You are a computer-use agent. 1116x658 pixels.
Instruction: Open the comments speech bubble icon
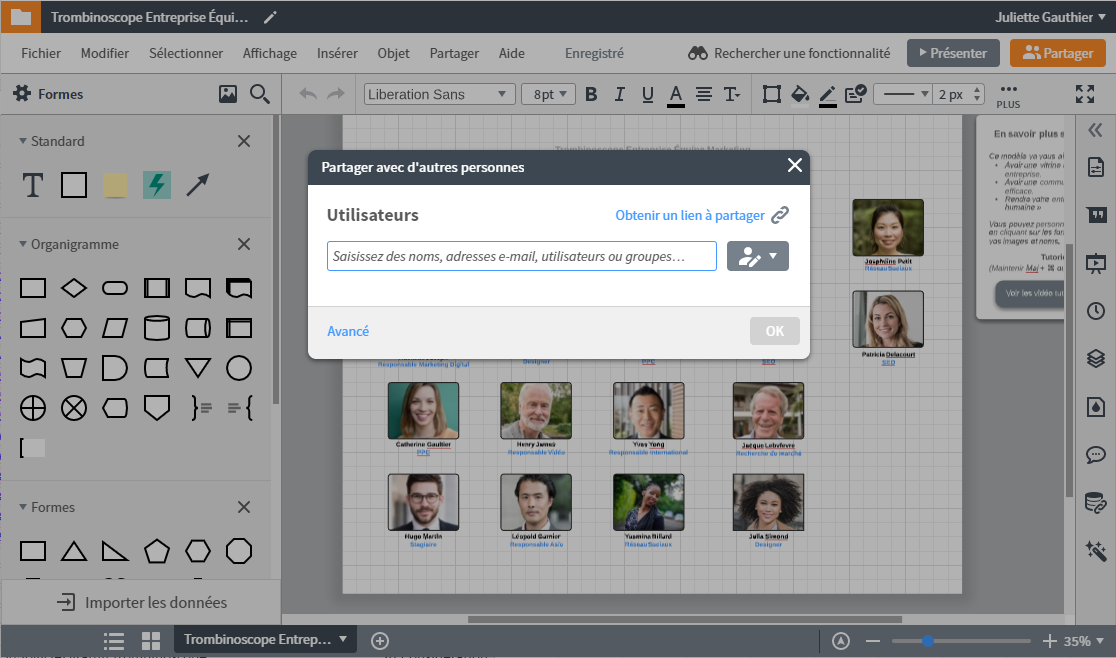(x=1096, y=455)
